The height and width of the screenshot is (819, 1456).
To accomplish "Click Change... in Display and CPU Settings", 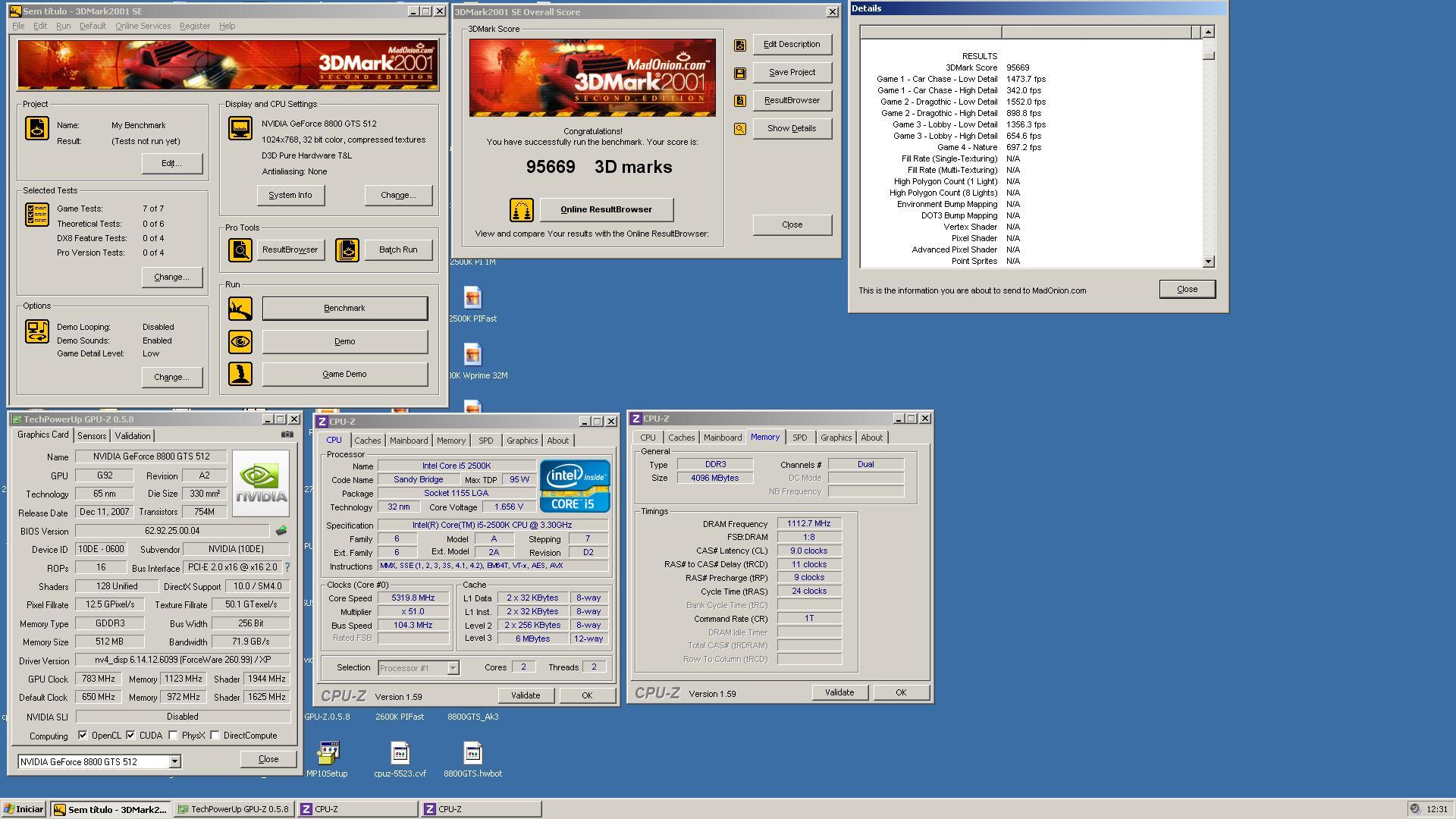I will coord(398,195).
